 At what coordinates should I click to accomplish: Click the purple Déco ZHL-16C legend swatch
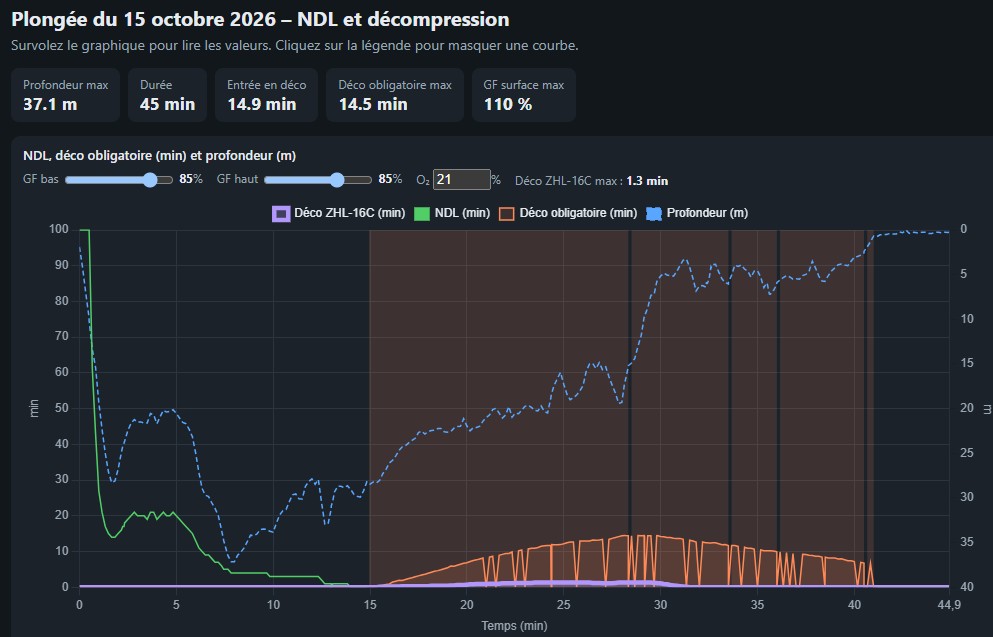pyautogui.click(x=281, y=213)
